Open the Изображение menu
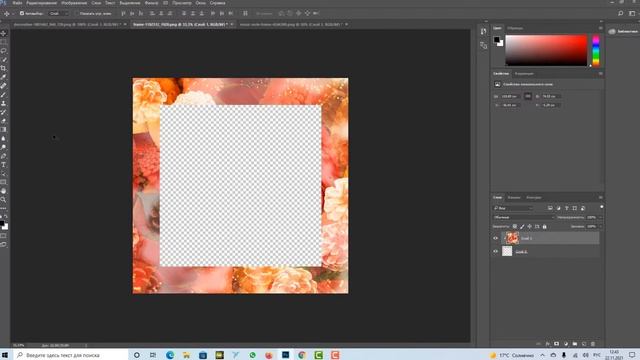The image size is (640, 360). tap(74, 3)
